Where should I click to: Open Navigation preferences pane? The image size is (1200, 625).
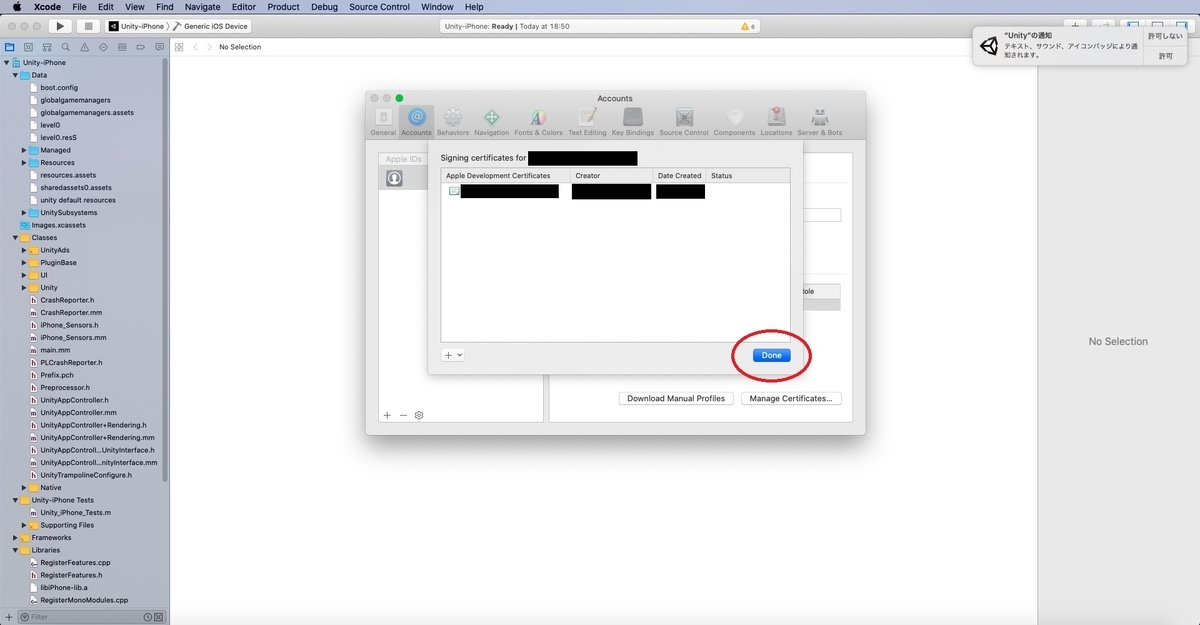[491, 121]
